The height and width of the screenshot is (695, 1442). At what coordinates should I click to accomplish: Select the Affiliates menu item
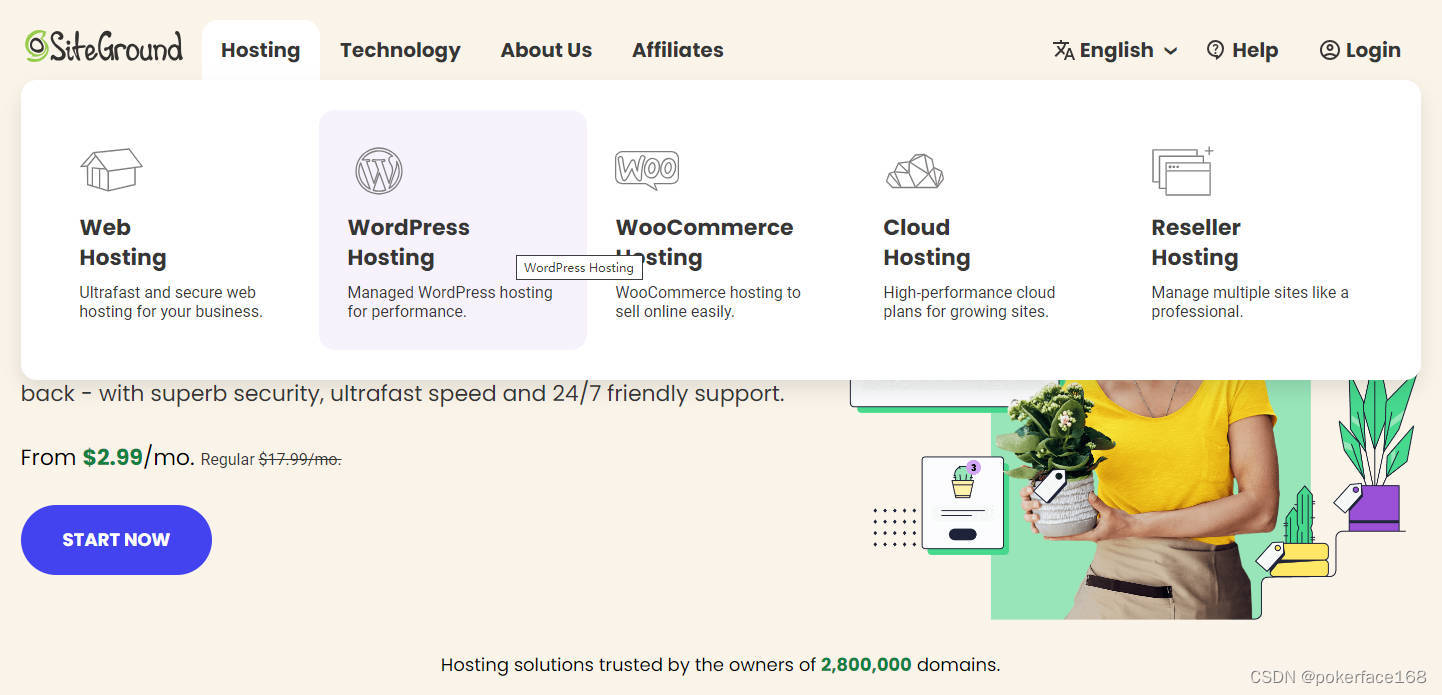point(677,49)
